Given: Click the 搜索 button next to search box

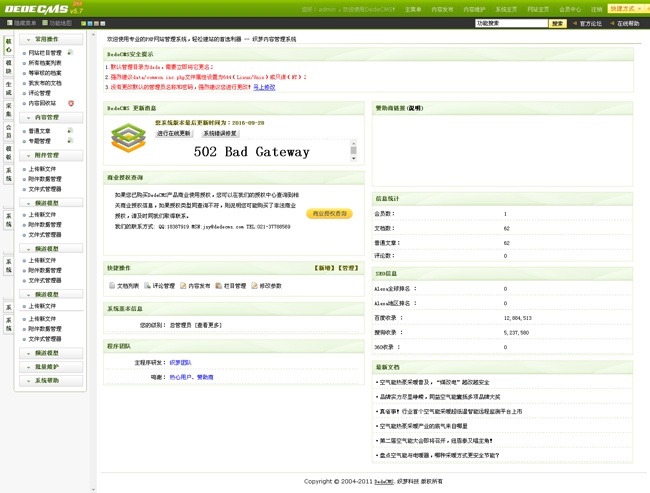Looking at the screenshot, I should [x=558, y=24].
